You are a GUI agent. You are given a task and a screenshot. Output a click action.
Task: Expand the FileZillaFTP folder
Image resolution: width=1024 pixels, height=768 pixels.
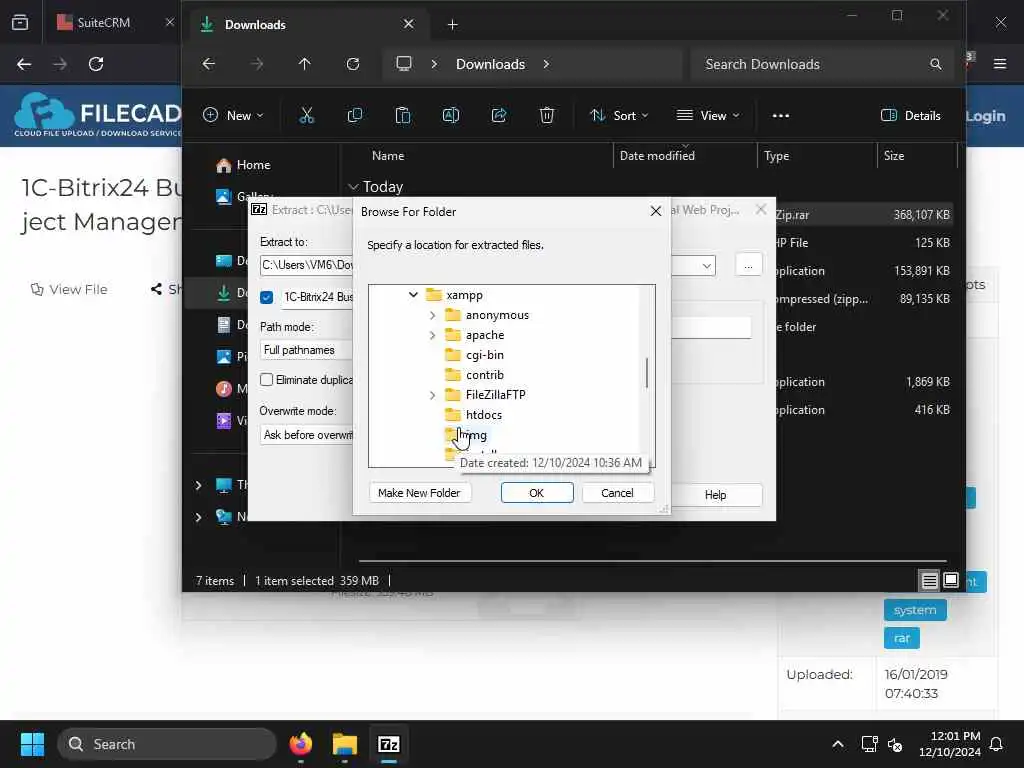click(x=432, y=394)
